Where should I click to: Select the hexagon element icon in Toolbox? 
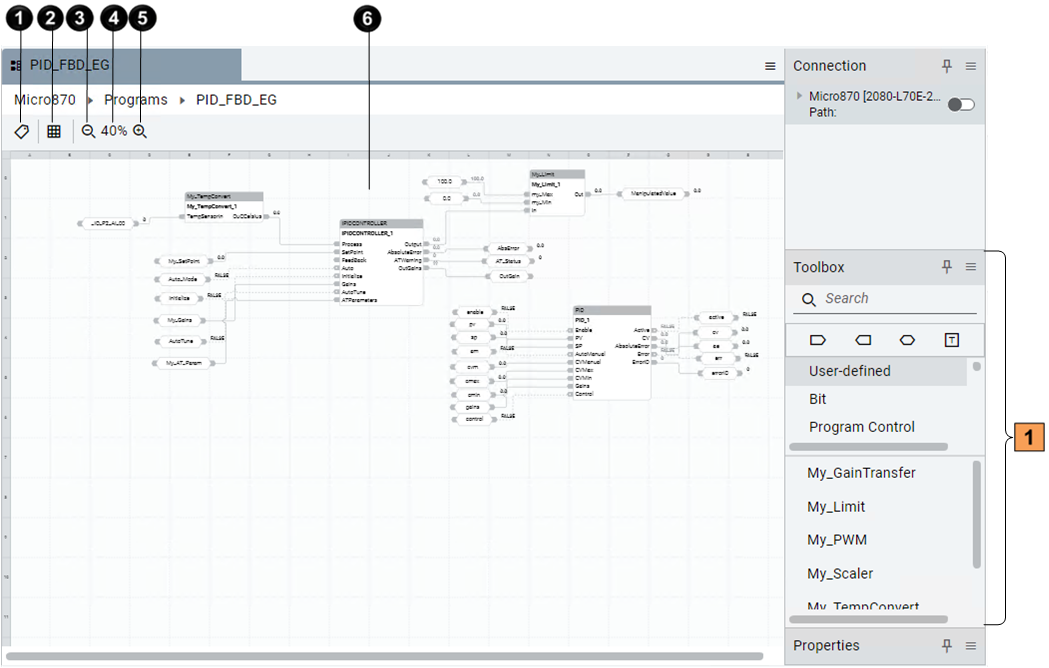(907, 340)
